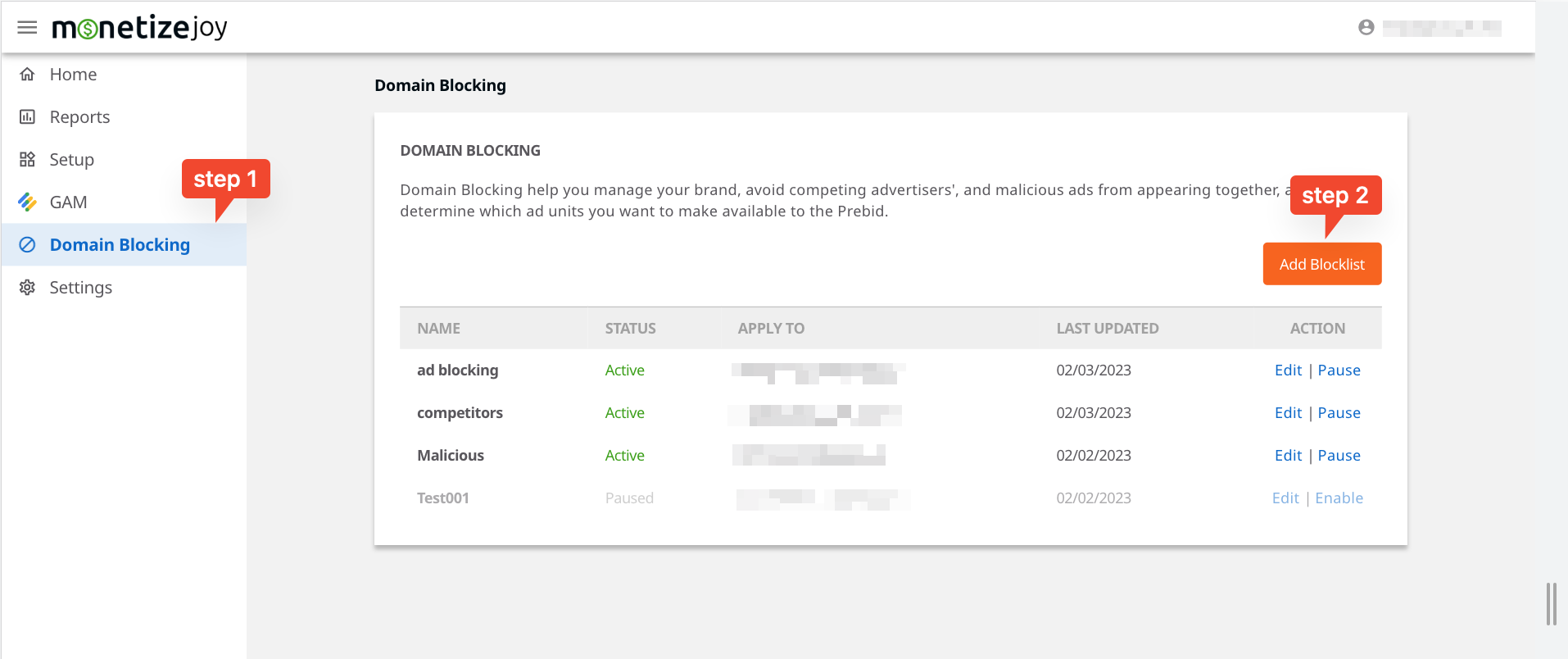Click the GAM colored stripes icon
The height and width of the screenshot is (659, 1568).
[27, 202]
